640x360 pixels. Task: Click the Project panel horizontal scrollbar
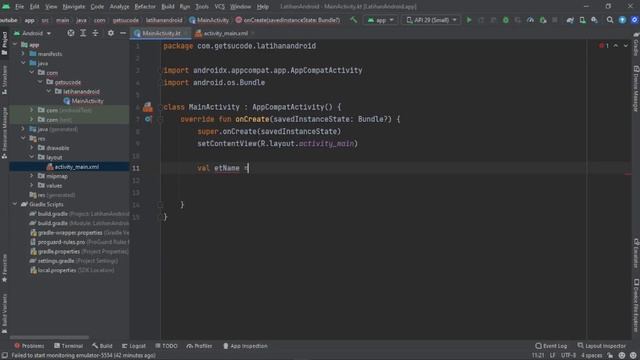pyautogui.click(x=49, y=337)
